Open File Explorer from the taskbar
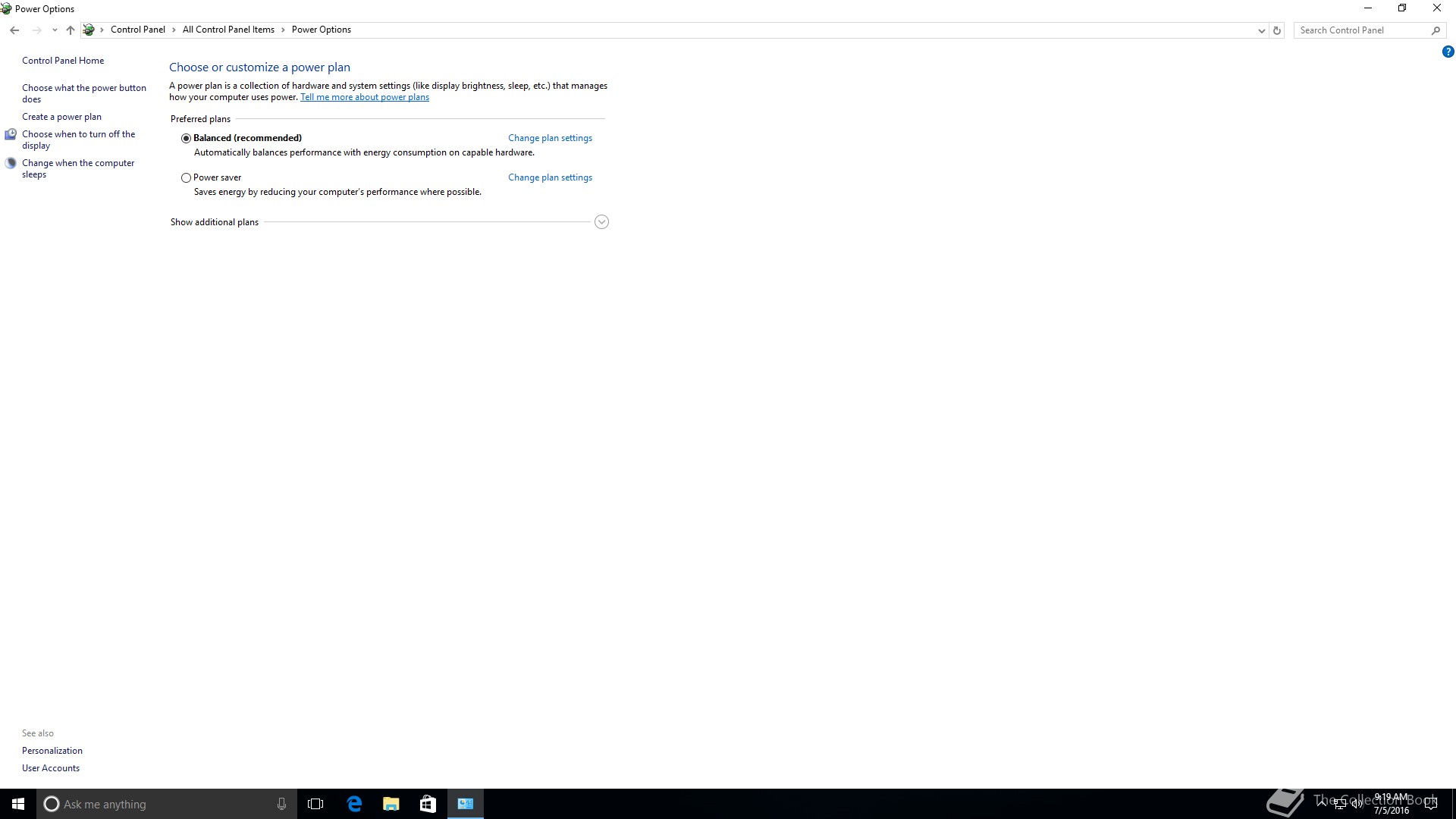 [391, 804]
